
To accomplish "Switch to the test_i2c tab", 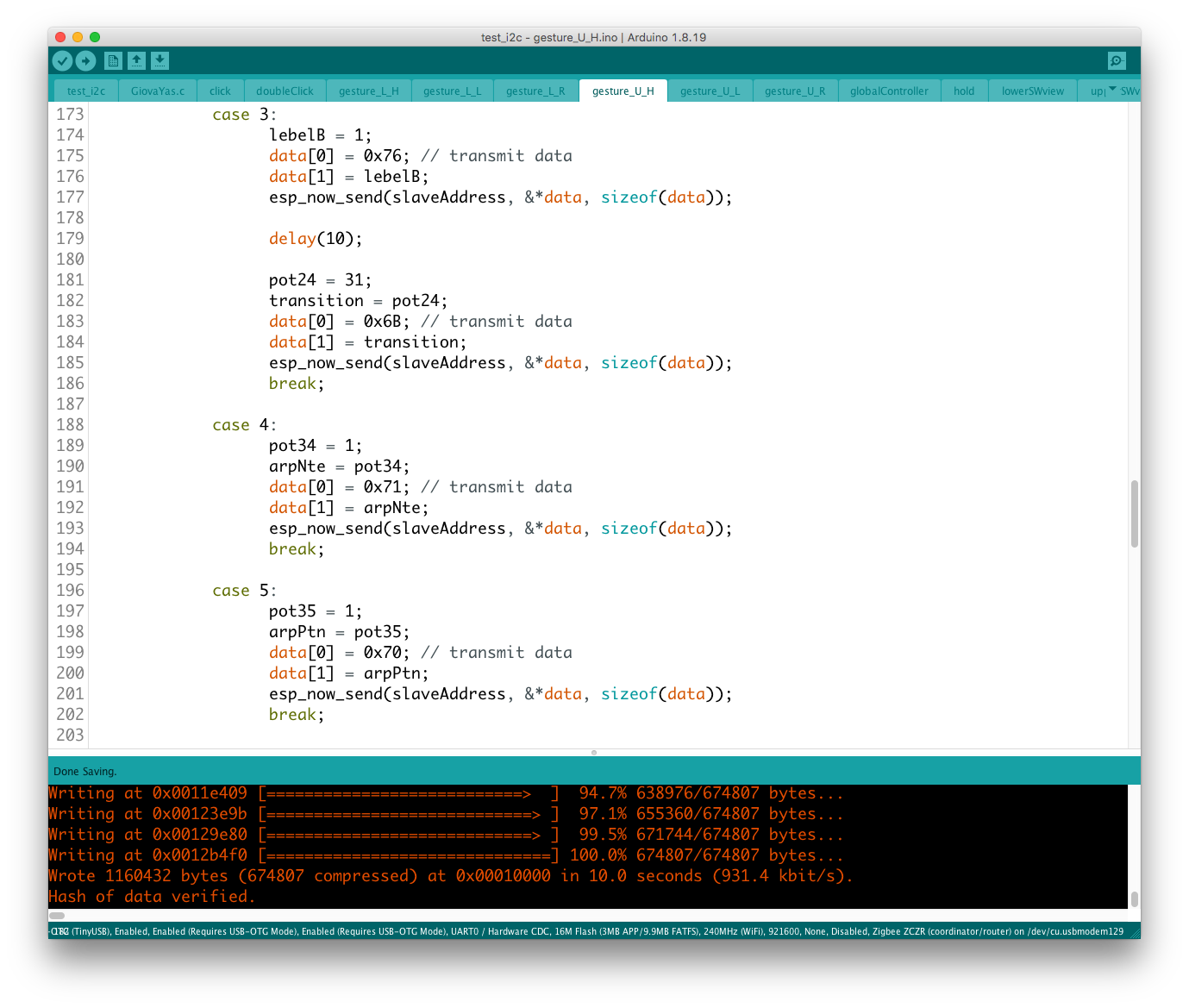I will (x=86, y=91).
